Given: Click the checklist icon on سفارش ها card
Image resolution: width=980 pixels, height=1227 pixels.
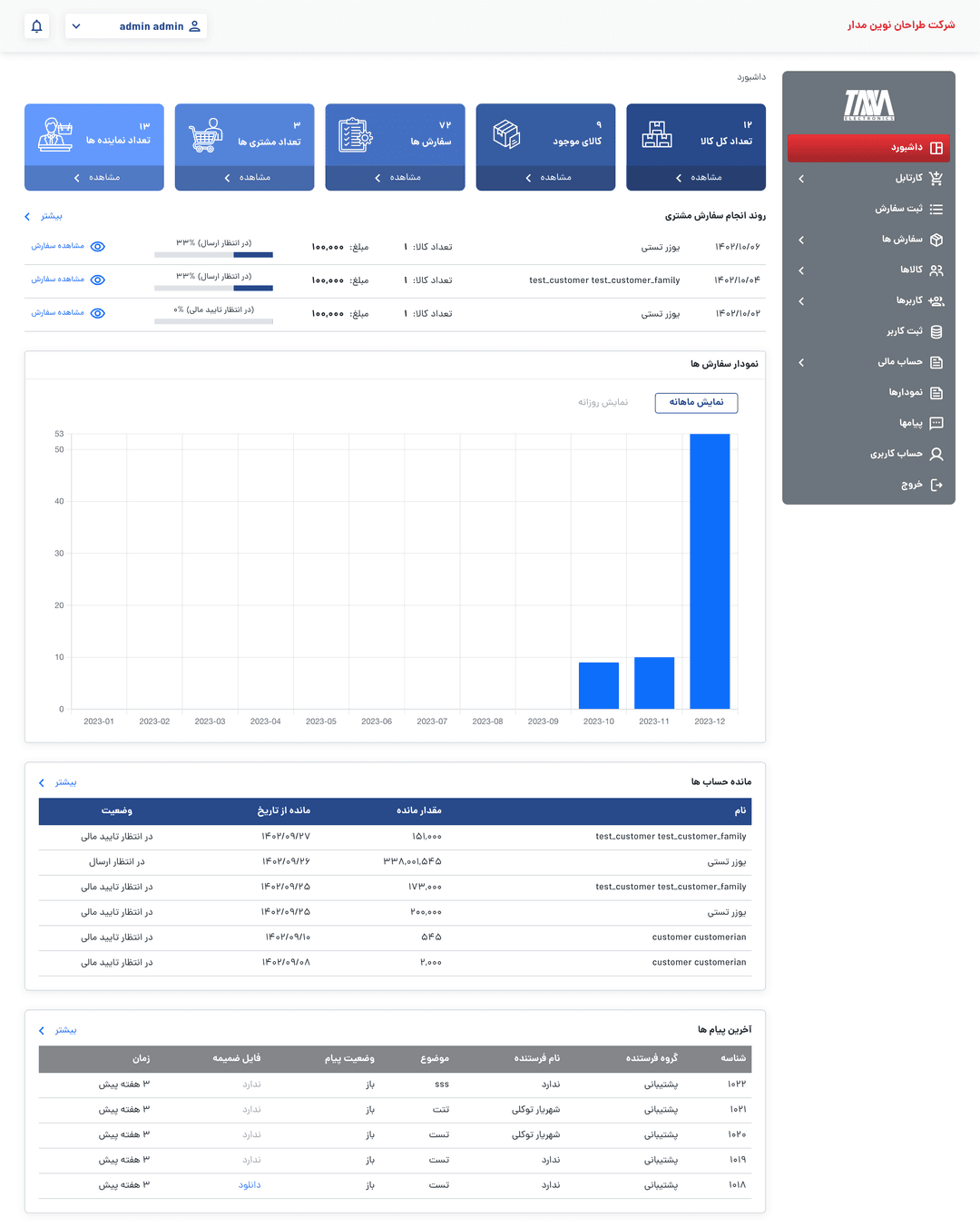Looking at the screenshot, I should [x=356, y=134].
